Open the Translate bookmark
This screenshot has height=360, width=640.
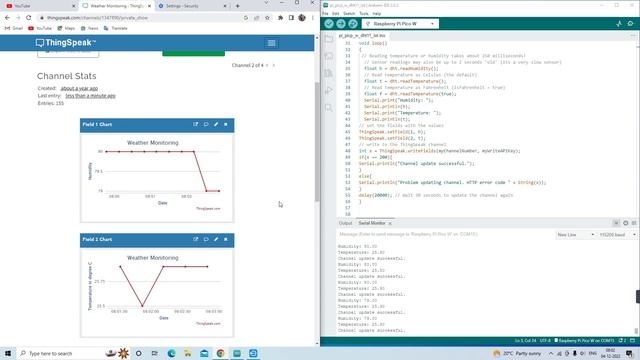[x=116, y=28]
